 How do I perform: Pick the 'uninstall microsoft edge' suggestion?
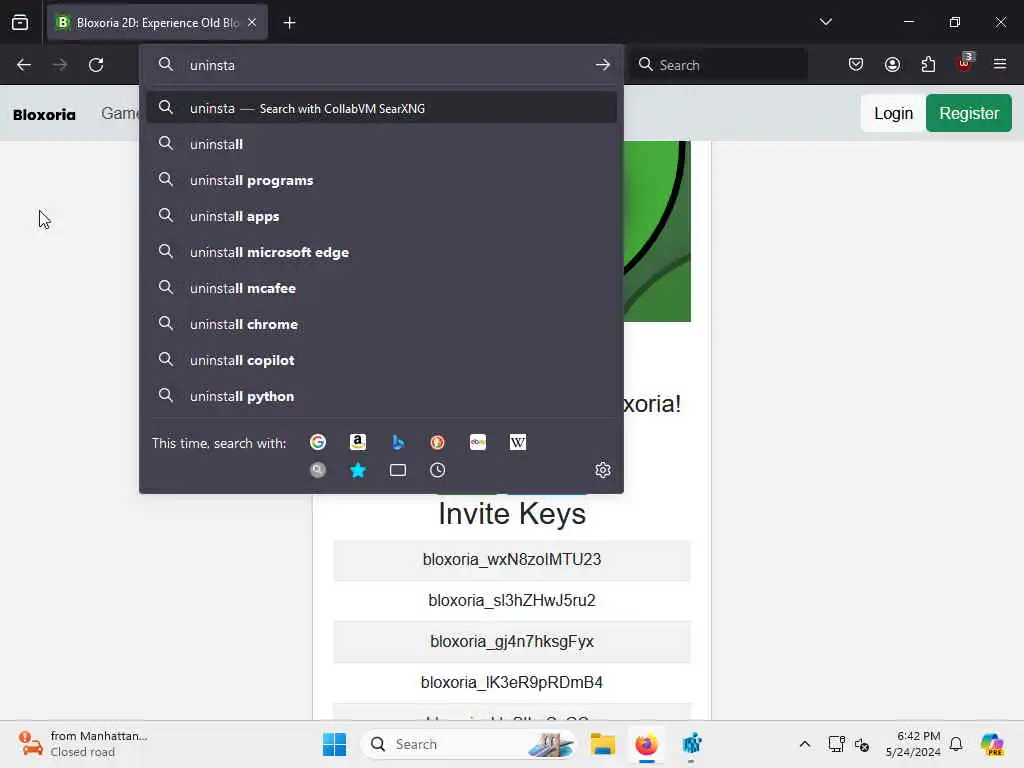pos(381,252)
